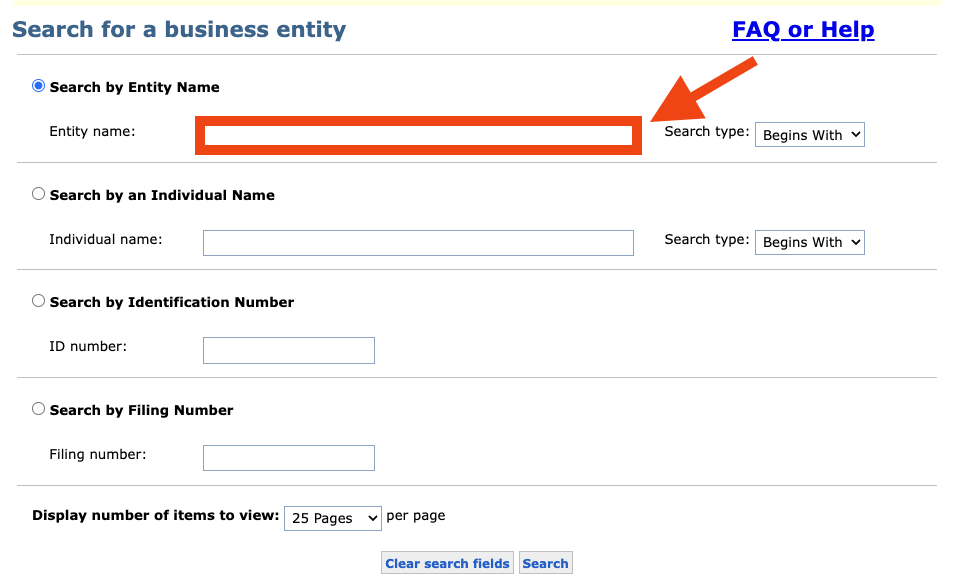This screenshot has width=956, height=587.
Task: Click the Search submit button
Action: [x=546, y=563]
